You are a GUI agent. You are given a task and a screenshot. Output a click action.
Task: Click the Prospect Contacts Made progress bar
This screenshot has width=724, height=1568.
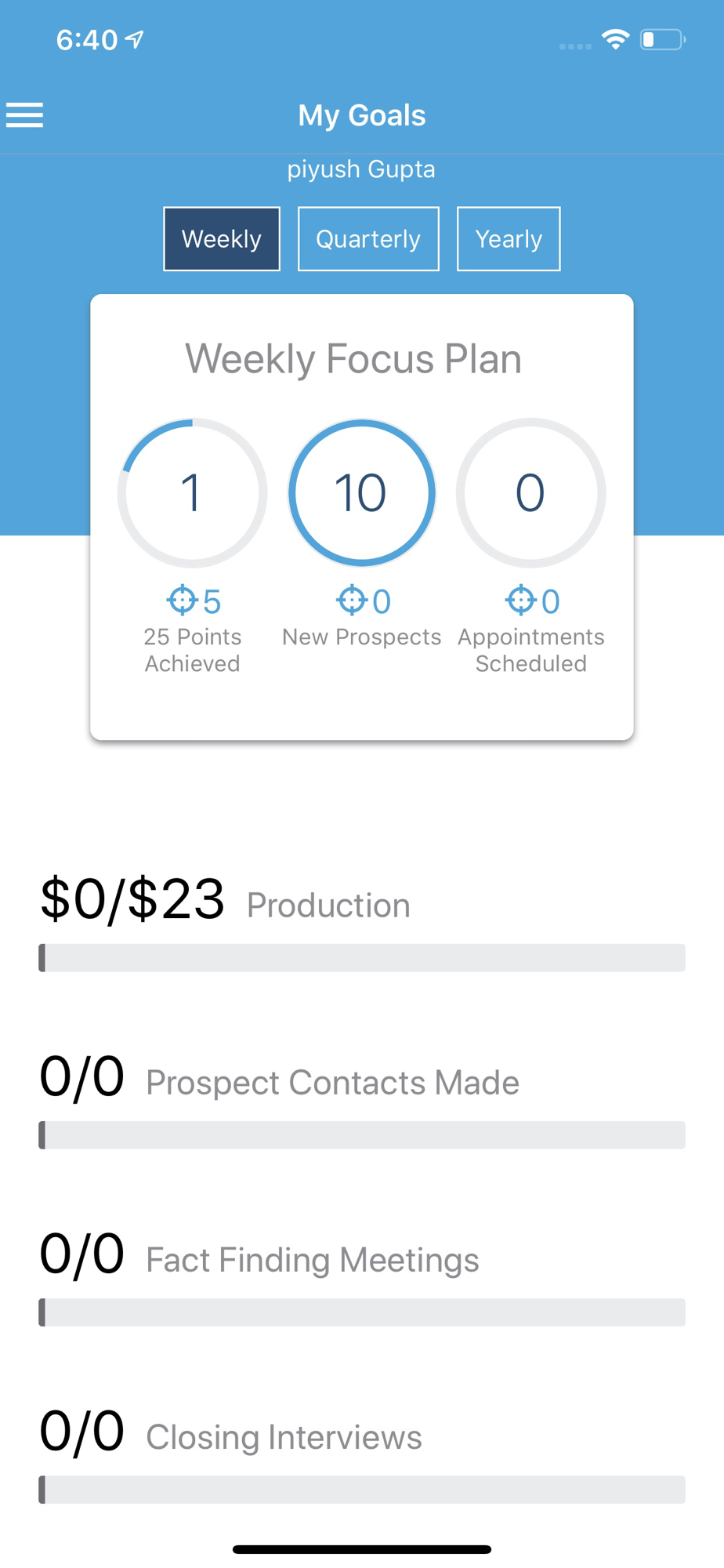click(362, 1135)
